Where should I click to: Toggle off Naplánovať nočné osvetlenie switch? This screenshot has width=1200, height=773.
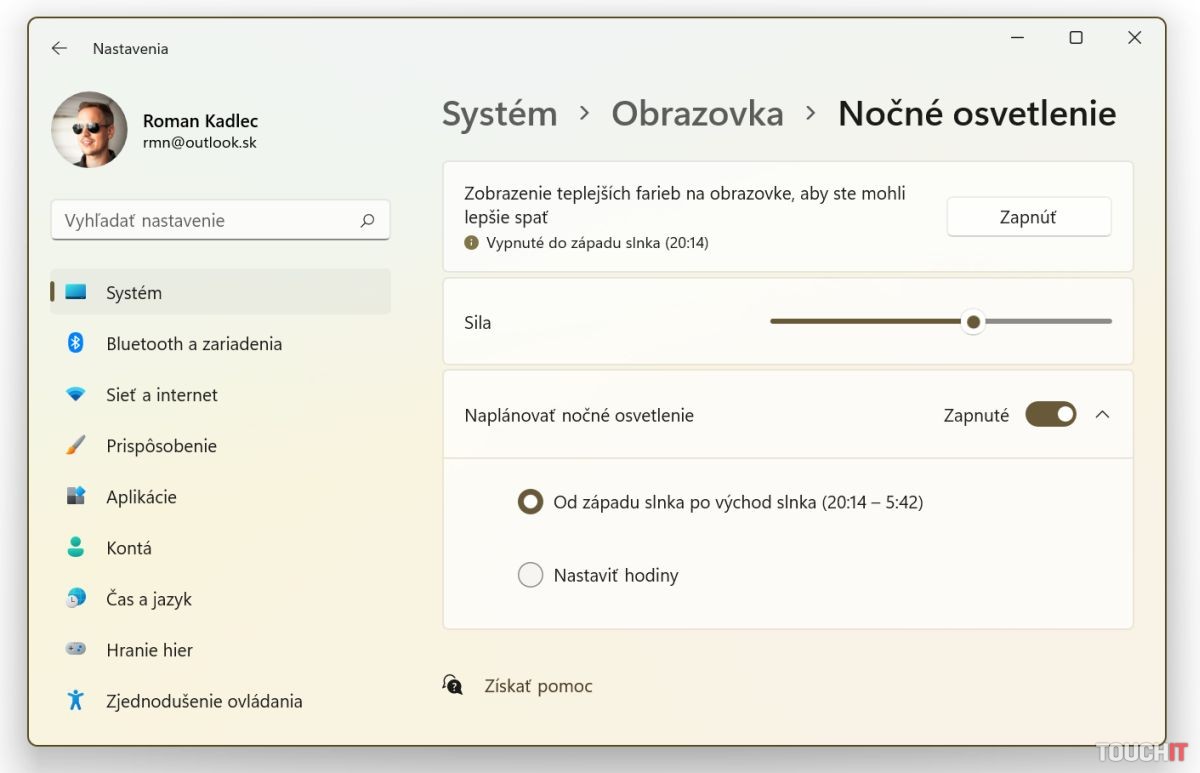pos(1050,415)
